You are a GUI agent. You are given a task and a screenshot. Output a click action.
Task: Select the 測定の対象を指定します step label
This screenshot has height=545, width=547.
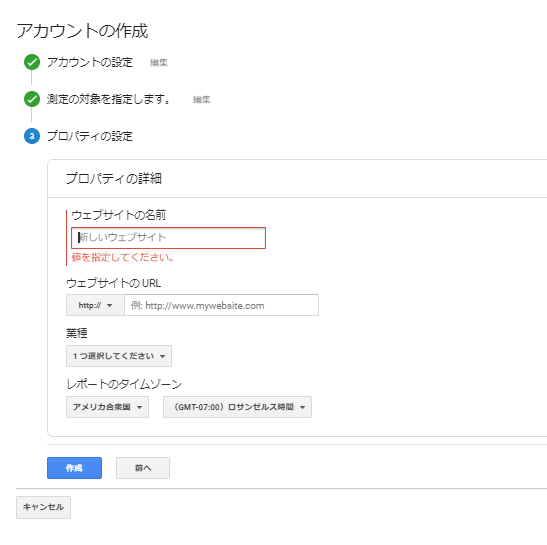pos(109,99)
